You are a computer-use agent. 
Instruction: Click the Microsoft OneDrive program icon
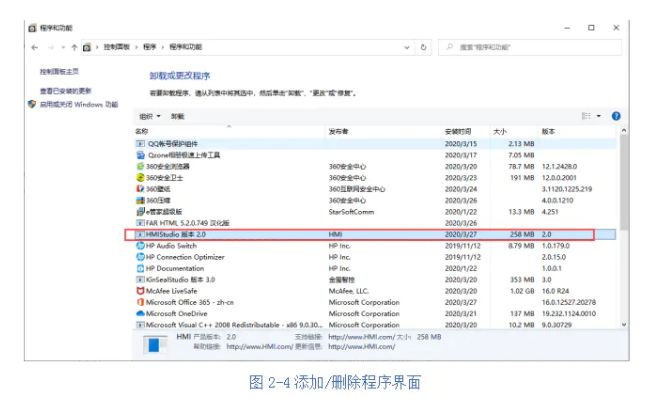pyautogui.click(x=140, y=312)
